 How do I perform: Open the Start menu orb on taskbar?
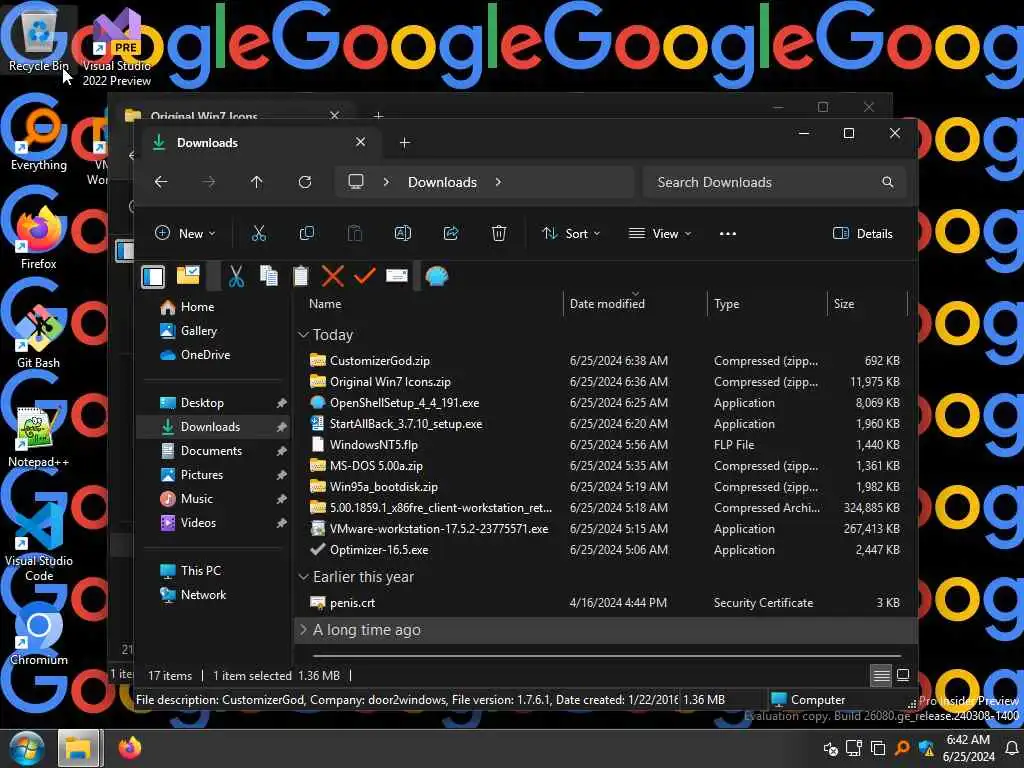26,748
